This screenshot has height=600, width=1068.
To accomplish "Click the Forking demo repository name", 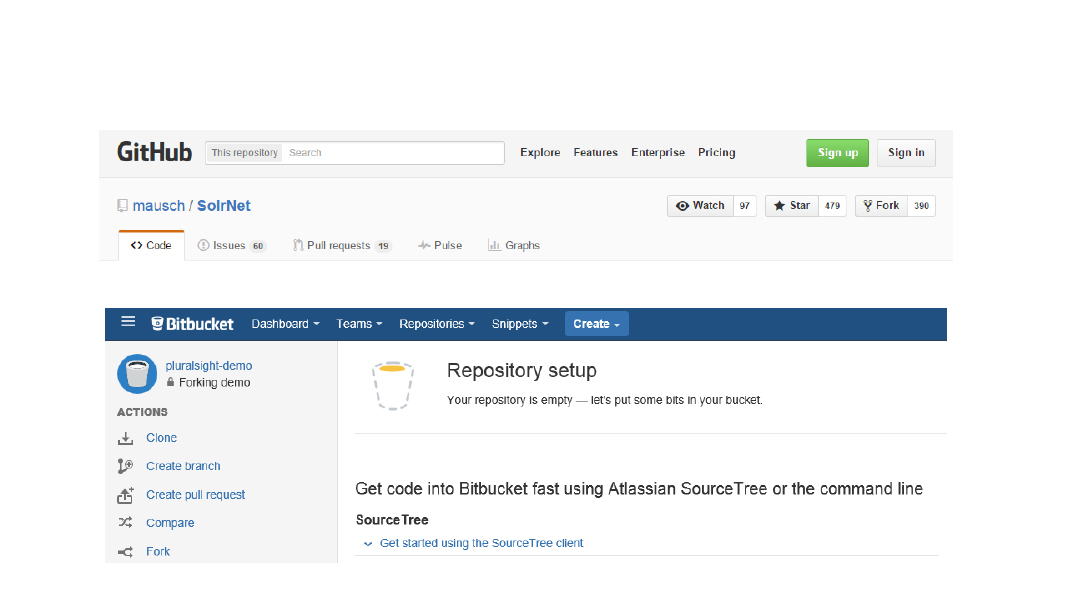I will pos(215,383).
